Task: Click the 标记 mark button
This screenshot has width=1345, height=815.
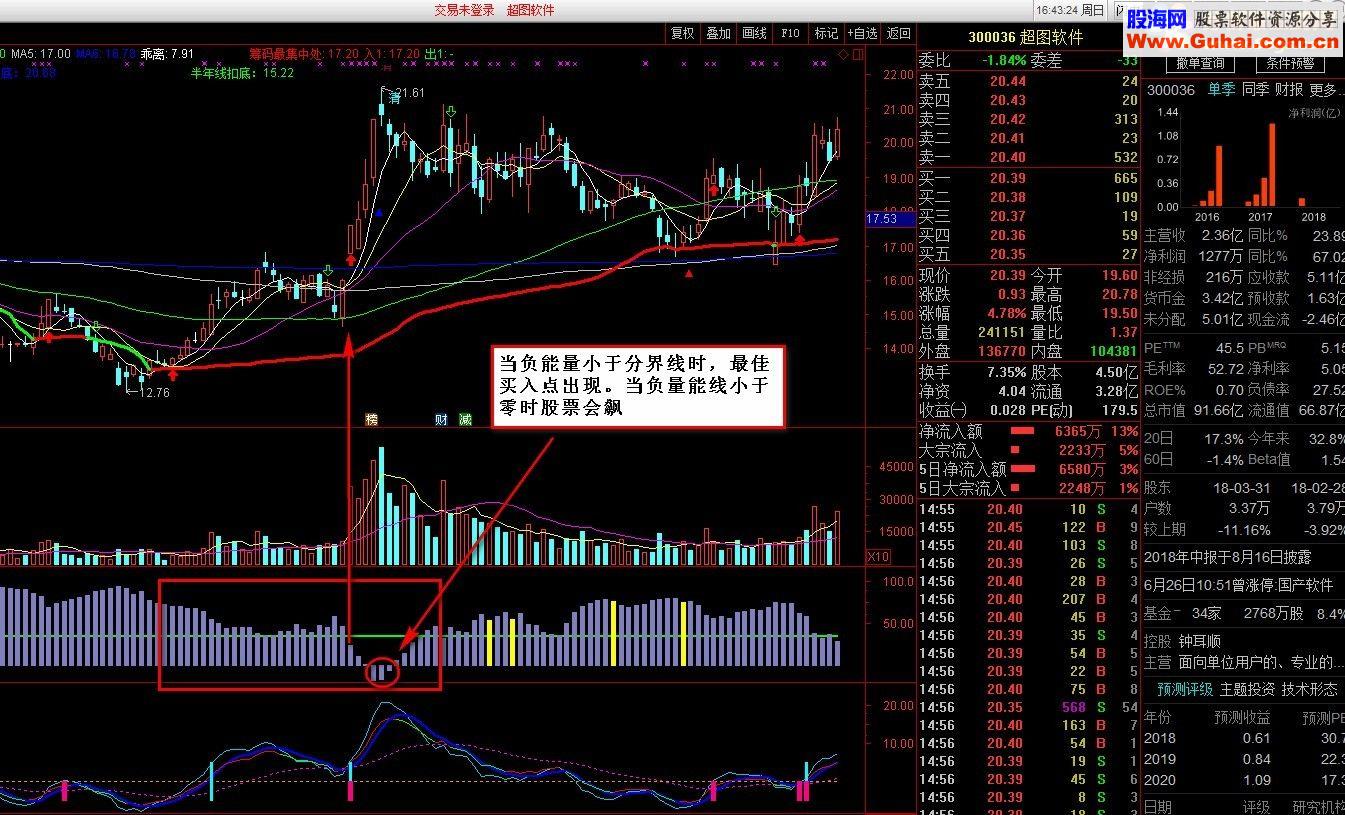Action: click(x=826, y=33)
